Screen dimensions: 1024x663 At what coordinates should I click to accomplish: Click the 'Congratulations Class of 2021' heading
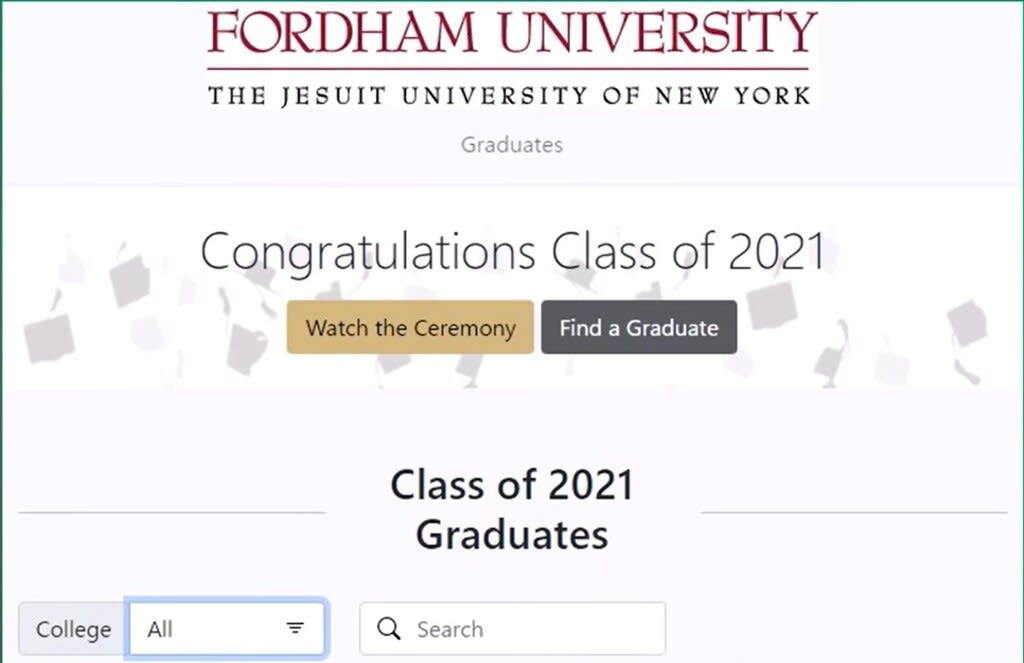point(512,252)
